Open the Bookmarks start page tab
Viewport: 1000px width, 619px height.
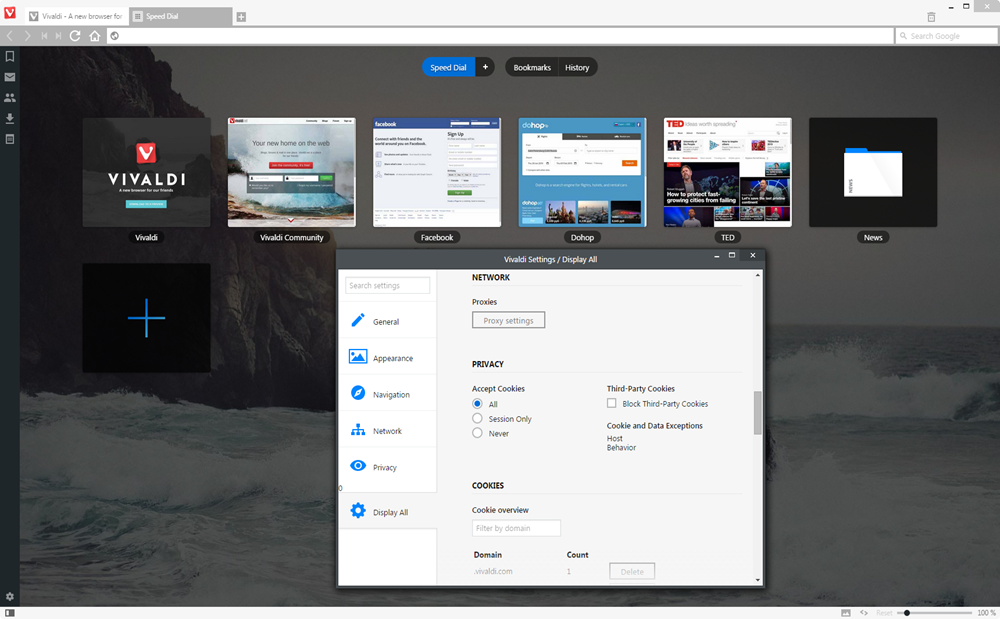(532, 67)
